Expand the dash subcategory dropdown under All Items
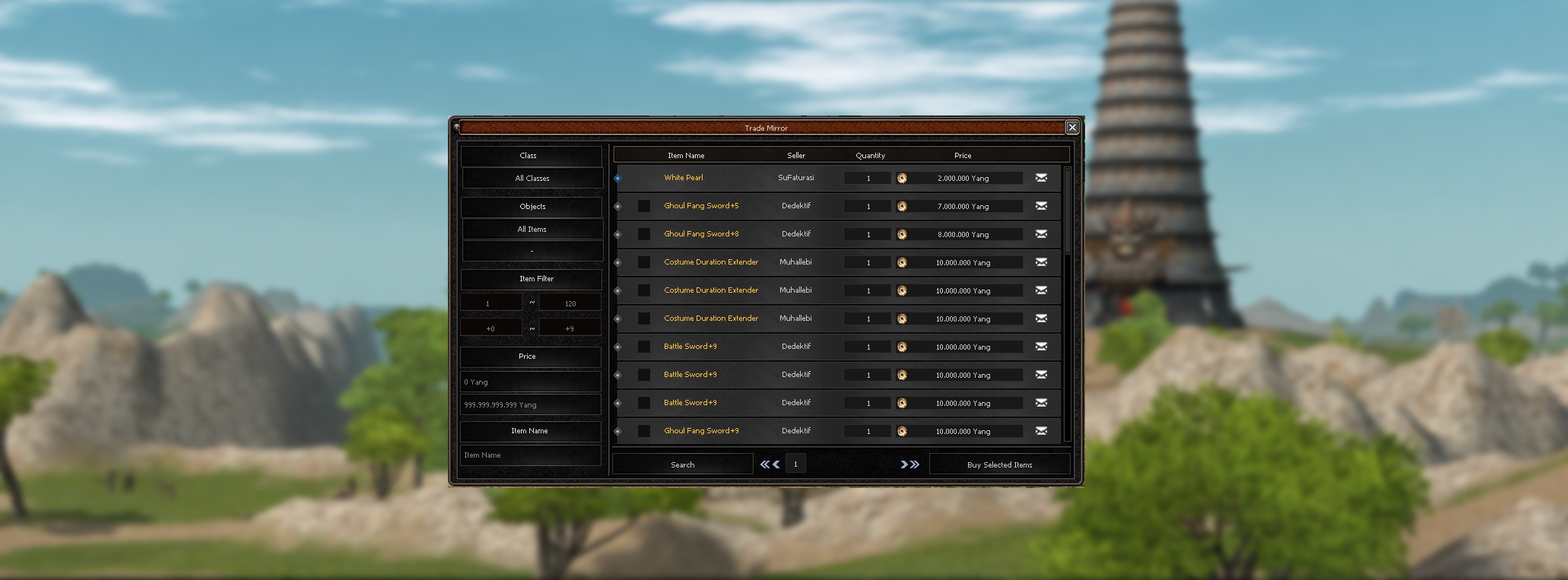This screenshot has height=580, width=1568. coord(532,251)
